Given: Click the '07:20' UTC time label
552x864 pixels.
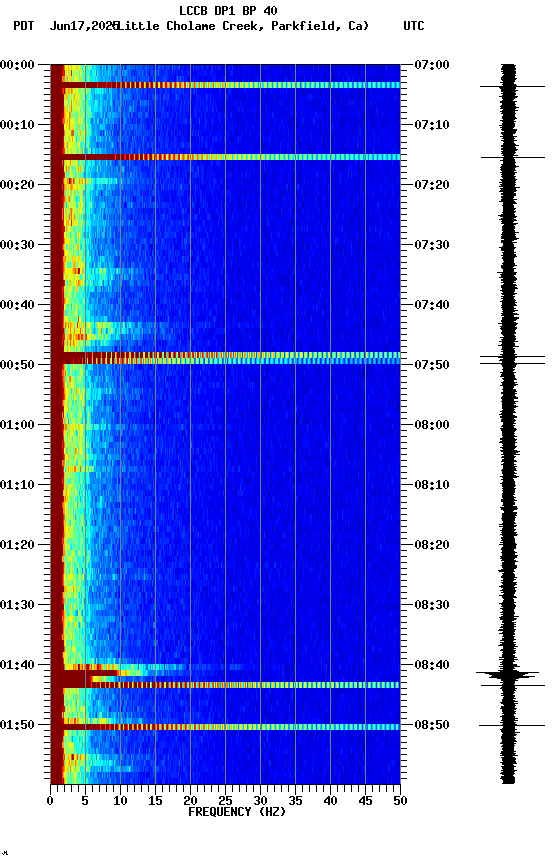Looking at the screenshot, I should click(432, 185).
